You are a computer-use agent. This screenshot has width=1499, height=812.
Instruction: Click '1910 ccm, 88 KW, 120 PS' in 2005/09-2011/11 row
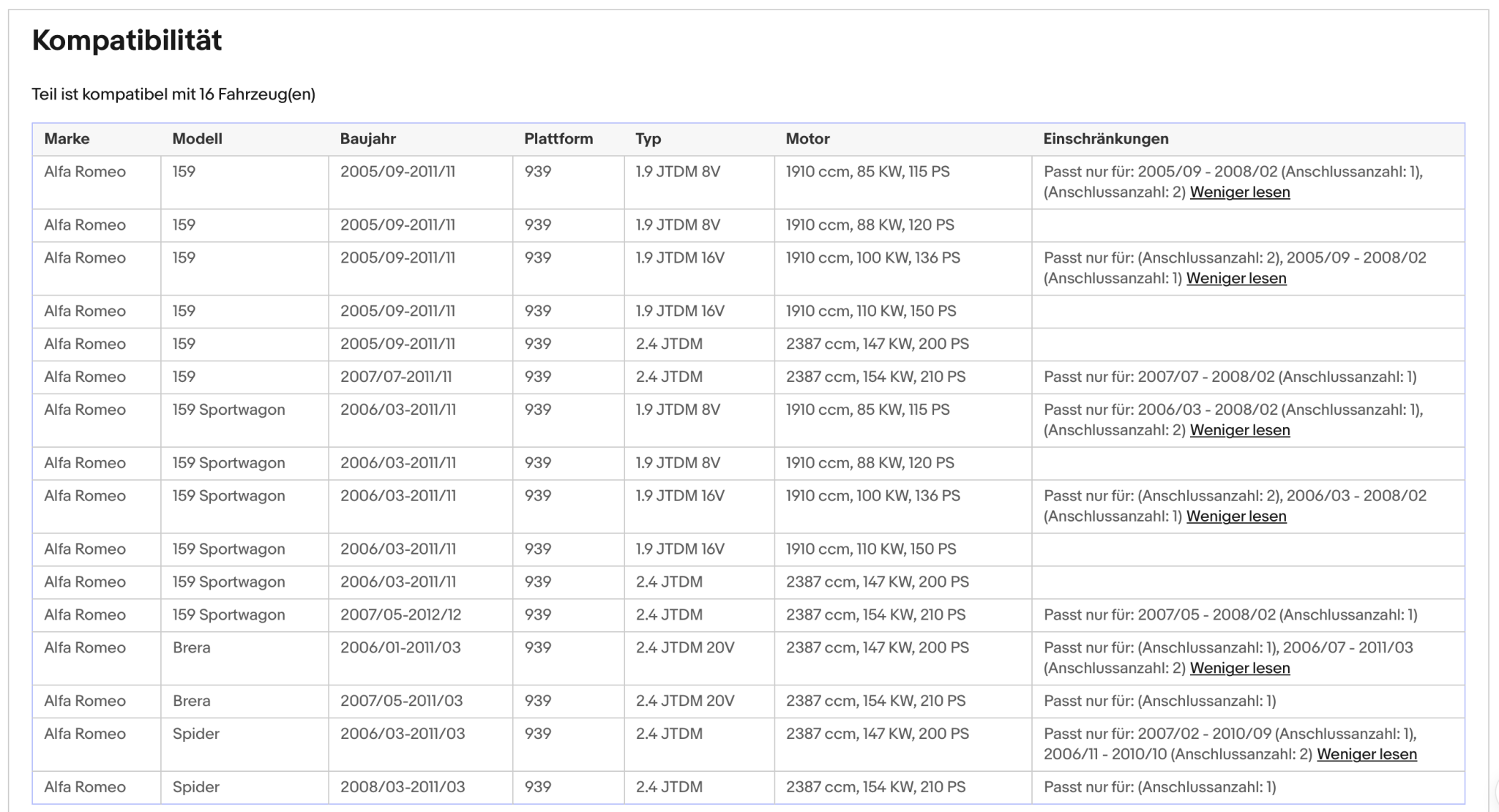(870, 225)
